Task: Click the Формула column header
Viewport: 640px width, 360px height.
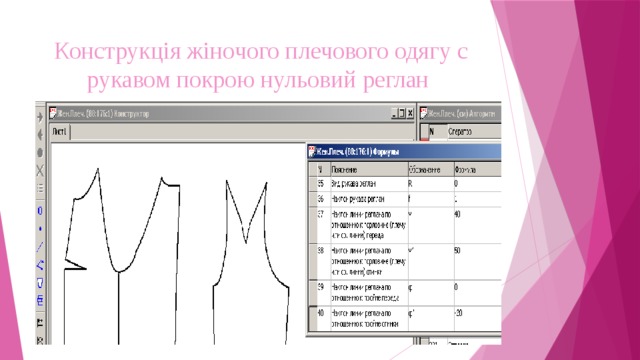Action: (477, 170)
